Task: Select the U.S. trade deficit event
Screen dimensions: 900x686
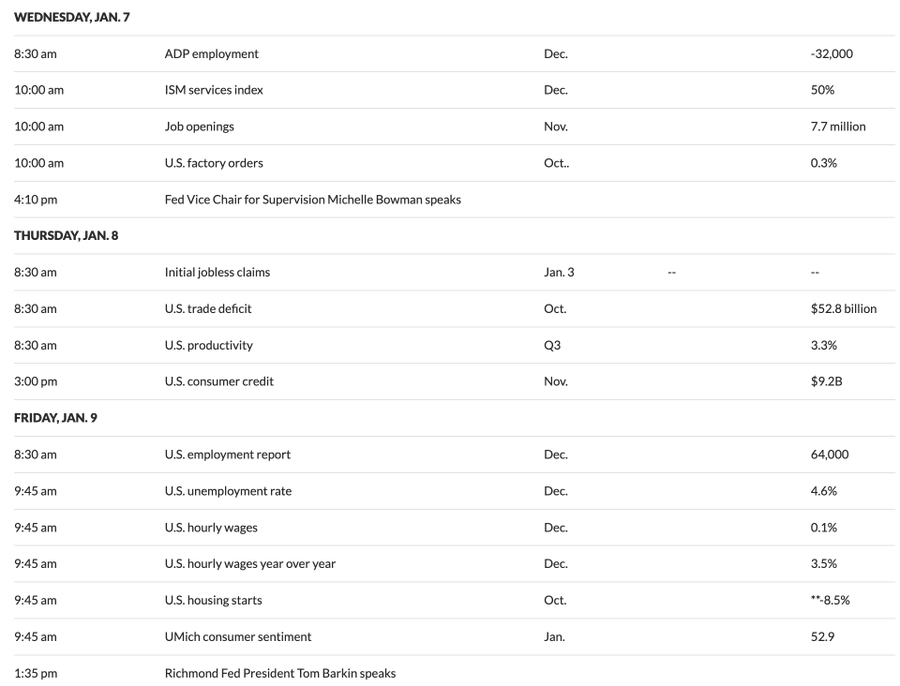Action: click(208, 309)
